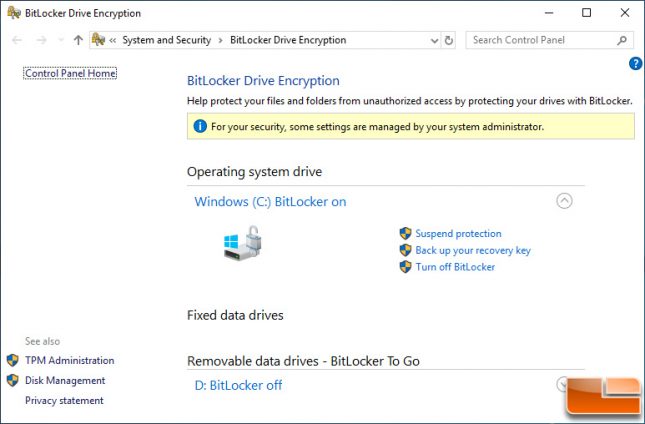Click the shield icon beside TPM Administration
The width and height of the screenshot is (645, 424).
(x=13, y=360)
